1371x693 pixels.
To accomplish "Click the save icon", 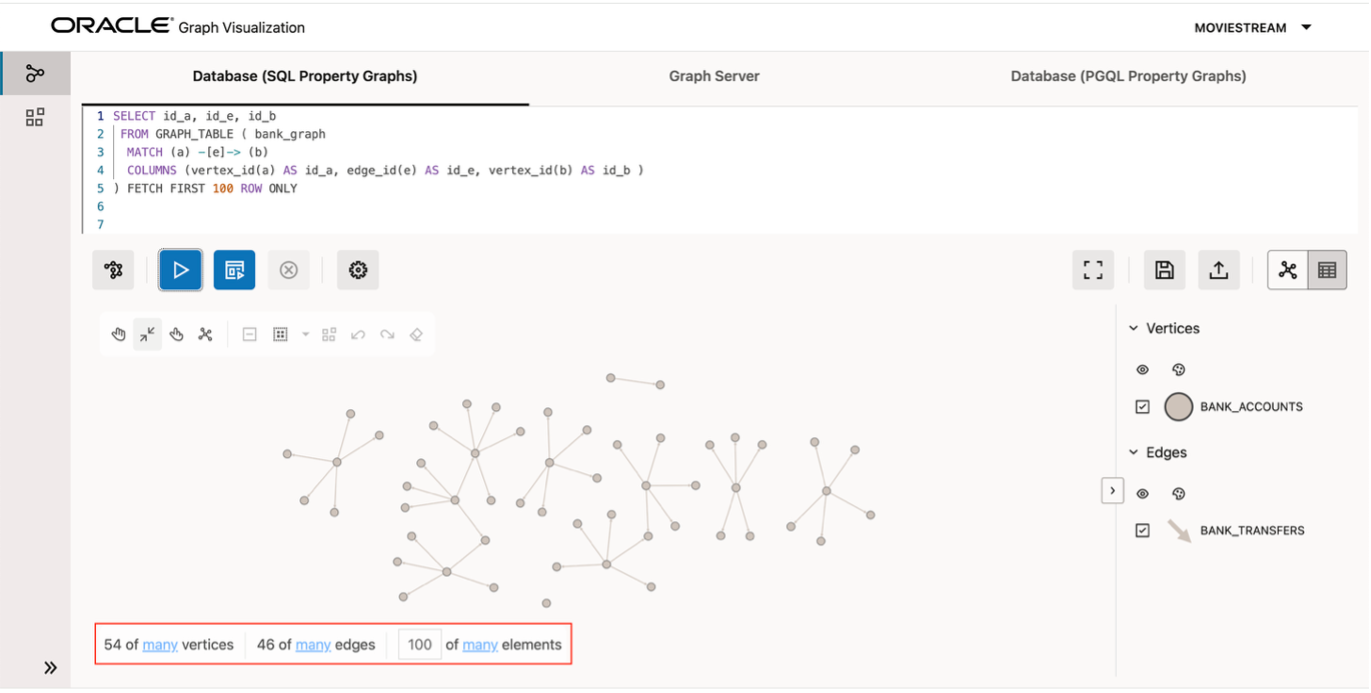I will [1164, 270].
